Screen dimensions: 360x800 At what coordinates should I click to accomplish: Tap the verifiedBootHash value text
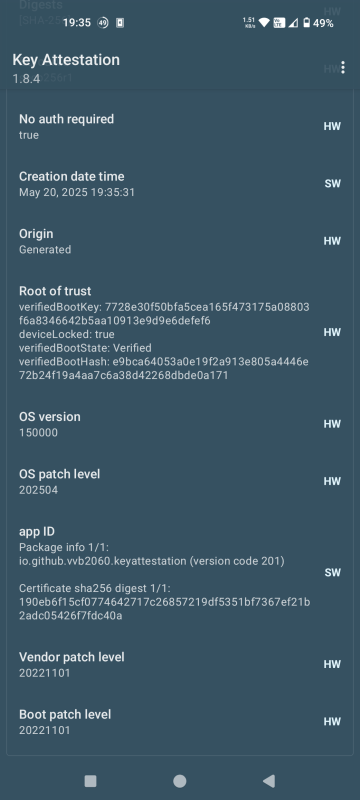[x=164, y=368]
